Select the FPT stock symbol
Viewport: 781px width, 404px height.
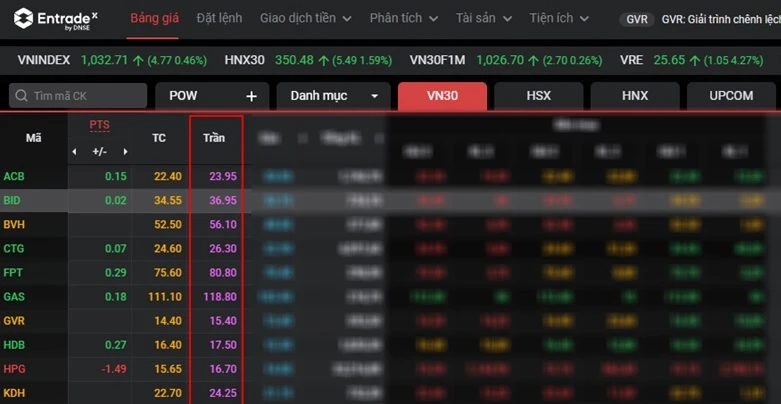pyautogui.click(x=13, y=272)
